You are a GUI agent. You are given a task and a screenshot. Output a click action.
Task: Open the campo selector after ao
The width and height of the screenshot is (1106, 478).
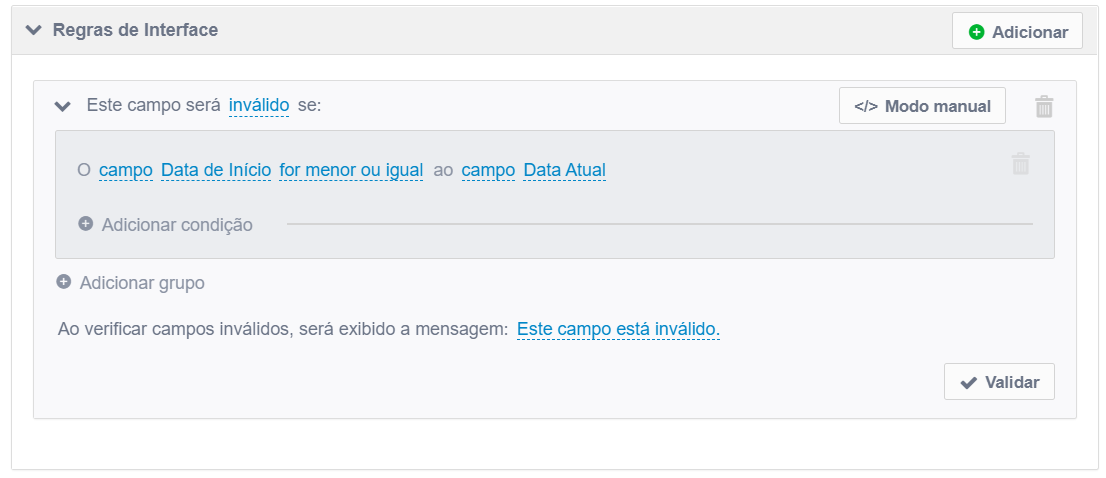(488, 170)
